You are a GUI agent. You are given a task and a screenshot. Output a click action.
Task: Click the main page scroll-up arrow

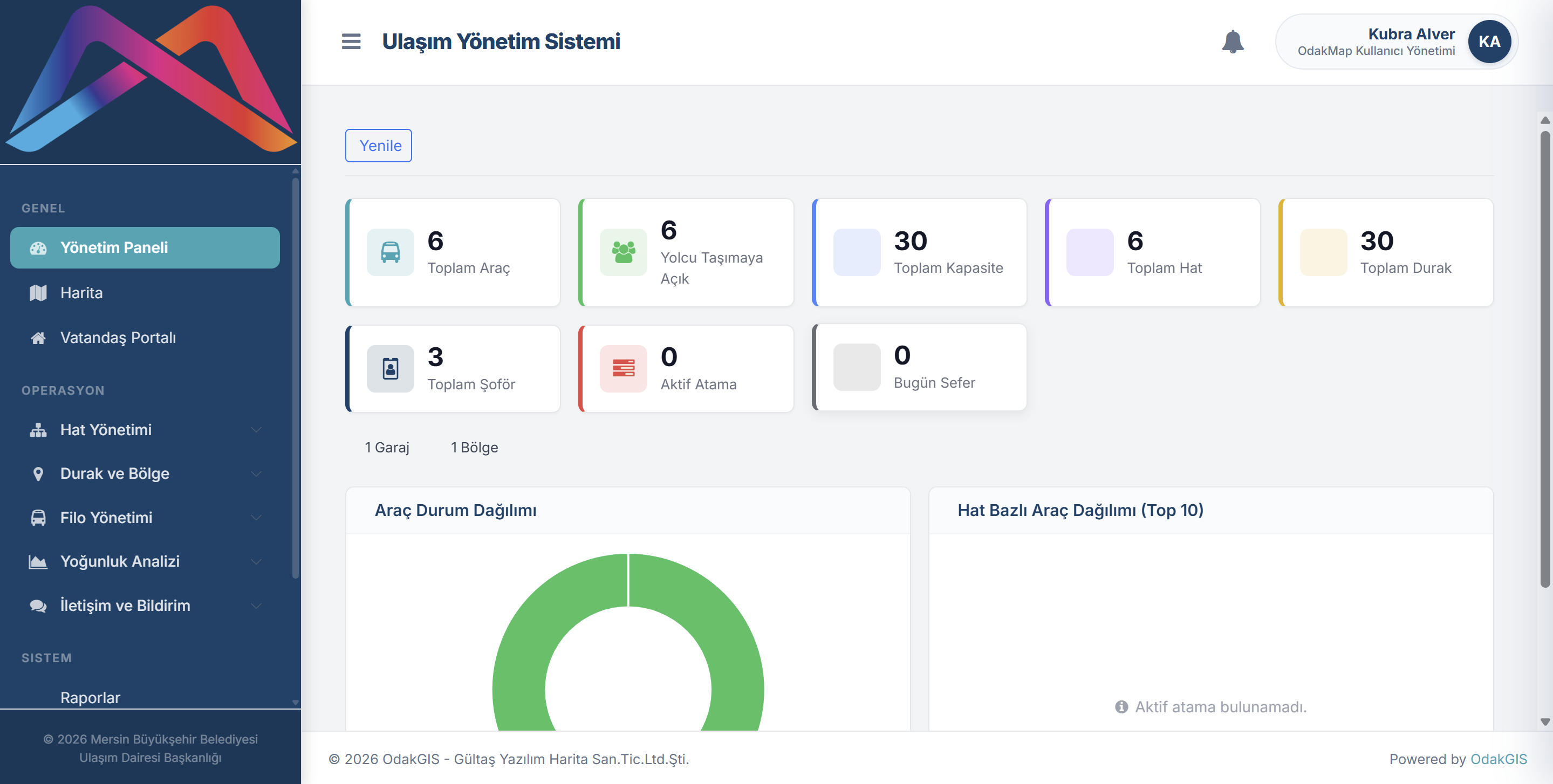pos(1544,121)
